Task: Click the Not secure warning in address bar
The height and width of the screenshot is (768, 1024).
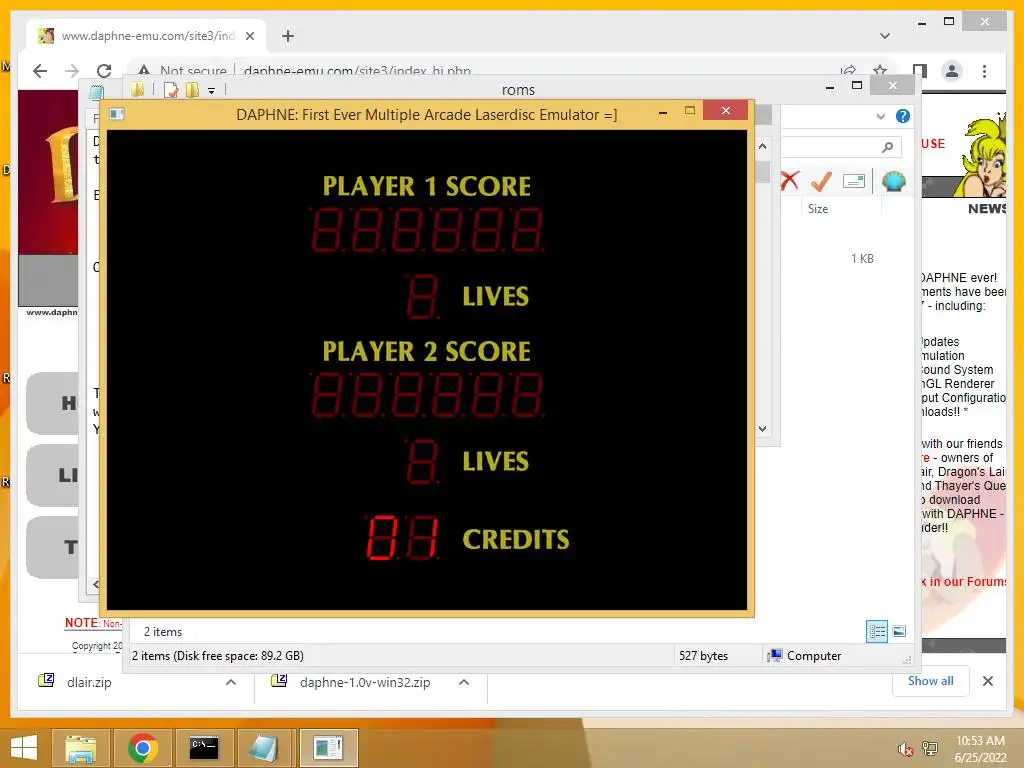Action: pyautogui.click(x=183, y=71)
